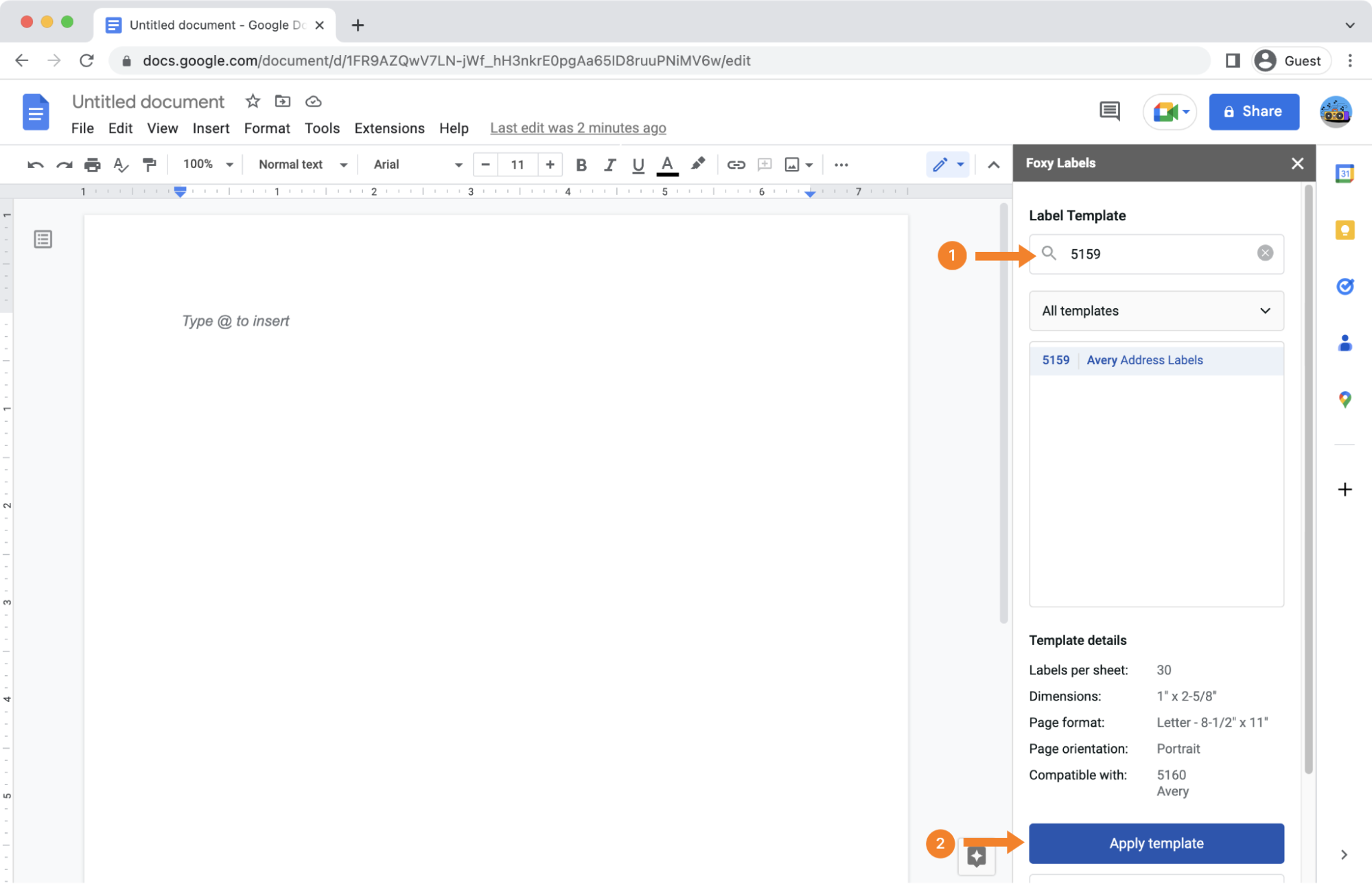Click the insert link icon
This screenshot has height=892, width=1372.
pos(736,165)
